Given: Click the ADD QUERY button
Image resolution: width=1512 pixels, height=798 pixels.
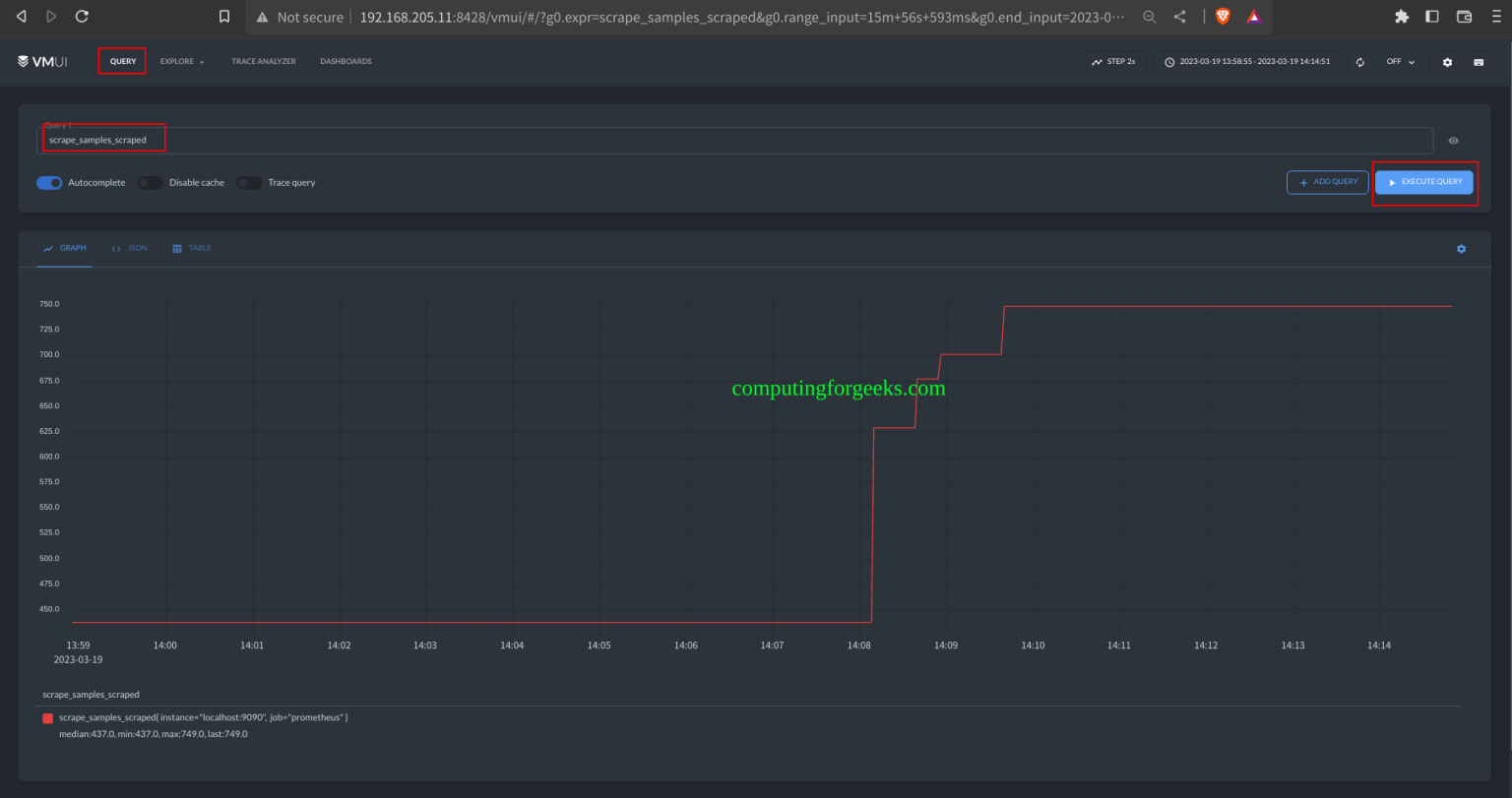Looking at the screenshot, I should click(1327, 182).
